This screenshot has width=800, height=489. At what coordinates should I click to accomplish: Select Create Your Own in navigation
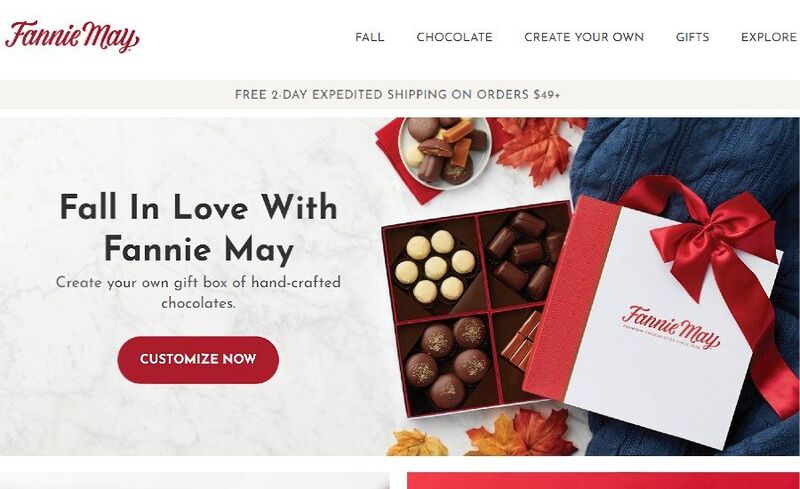(584, 37)
